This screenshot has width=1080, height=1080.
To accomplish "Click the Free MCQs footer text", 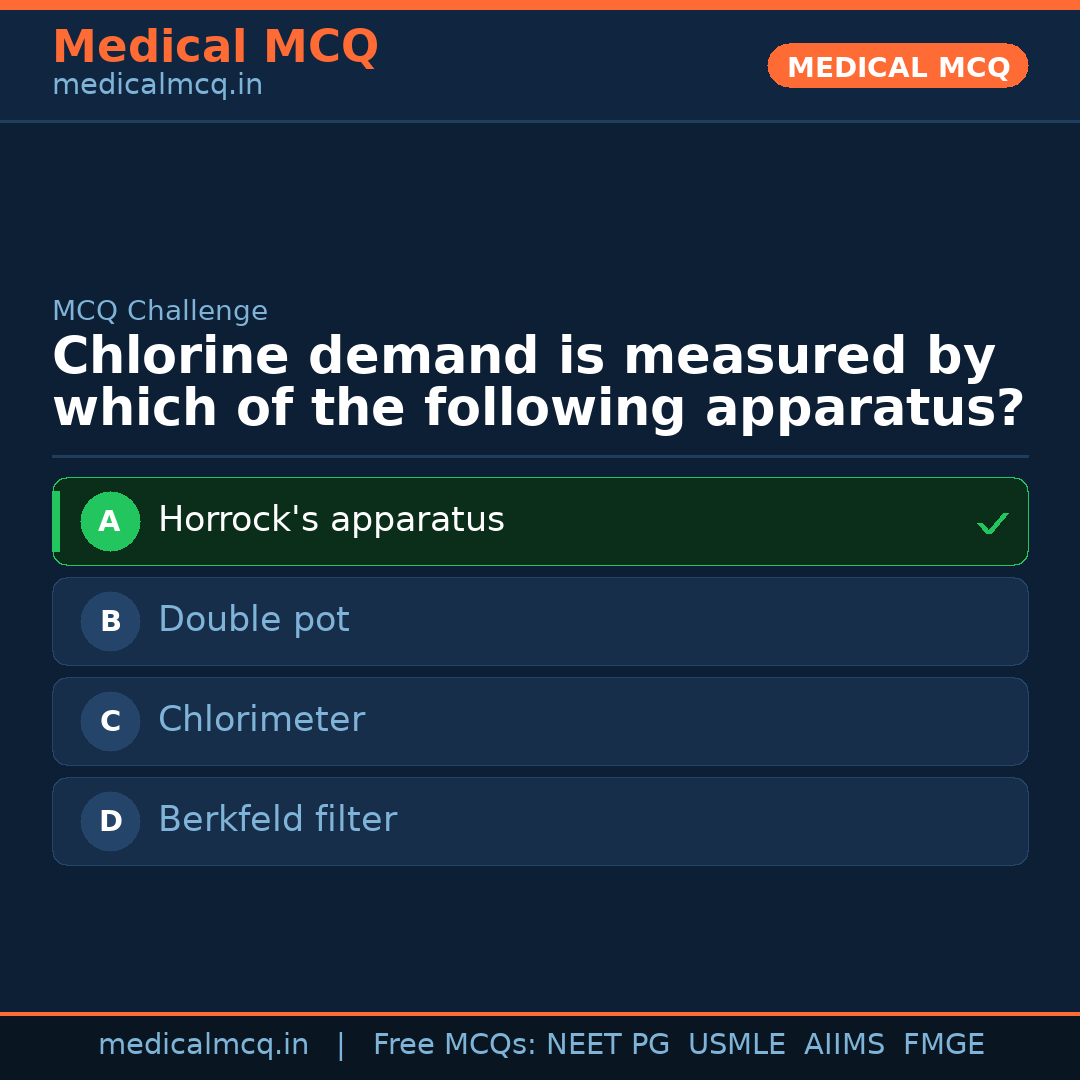I will (455, 1045).
